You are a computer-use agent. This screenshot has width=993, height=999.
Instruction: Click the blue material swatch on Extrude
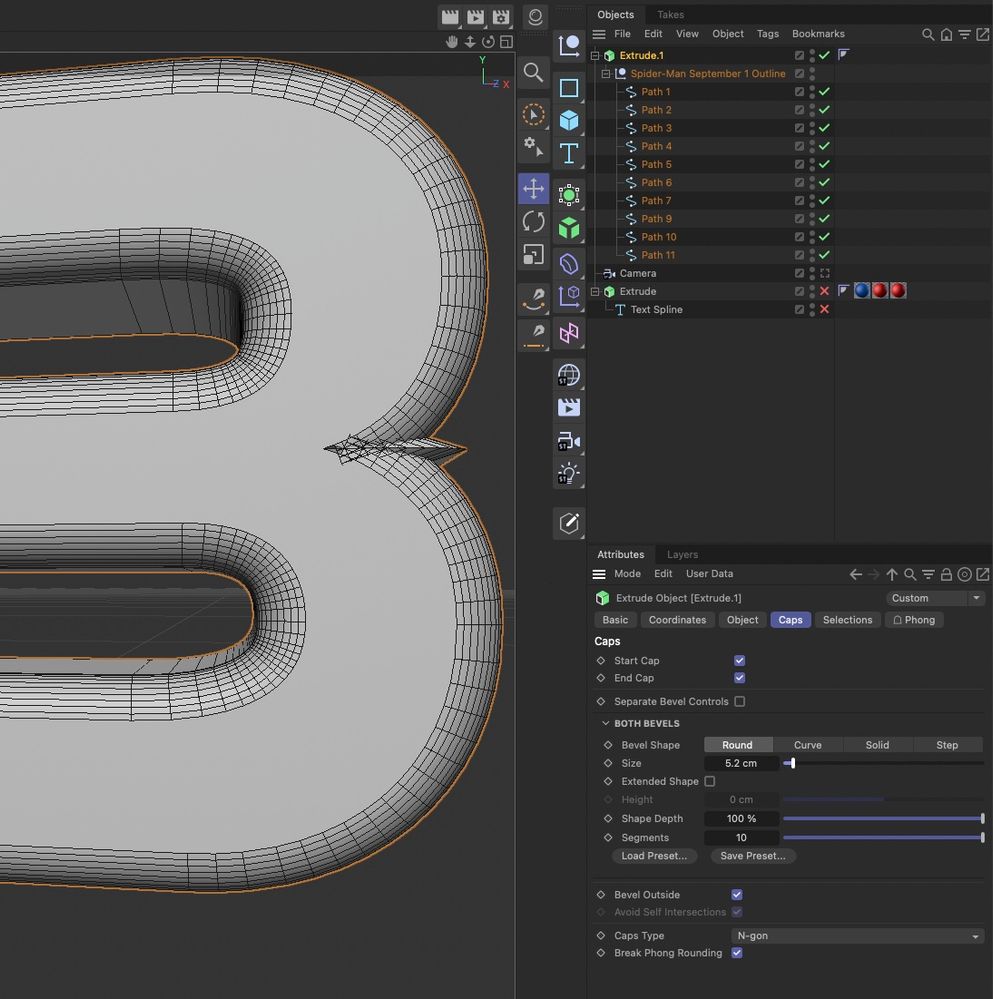tap(862, 290)
